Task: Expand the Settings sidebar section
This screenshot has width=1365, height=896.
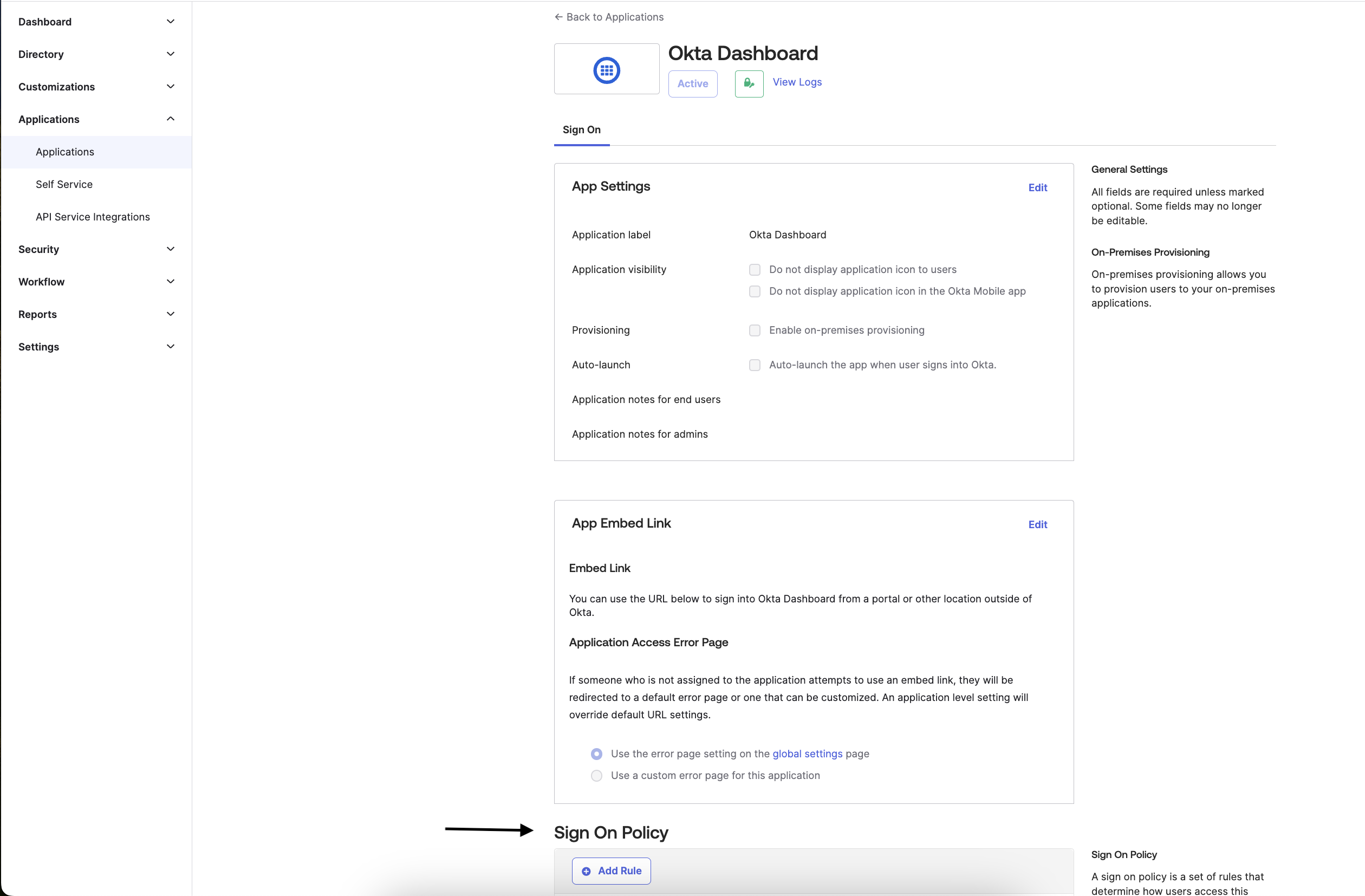Action: point(96,347)
